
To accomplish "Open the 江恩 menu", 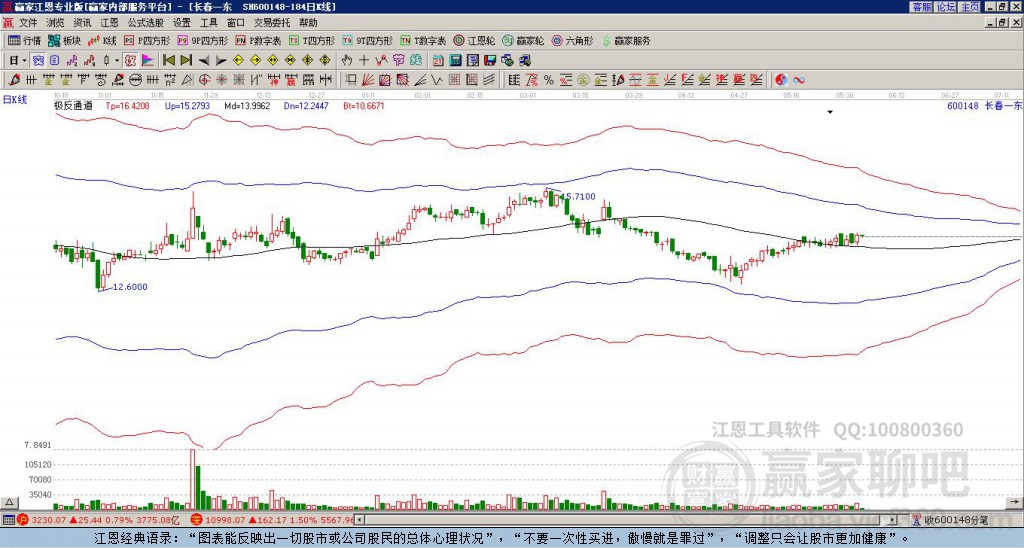I will pyautogui.click(x=109, y=23).
